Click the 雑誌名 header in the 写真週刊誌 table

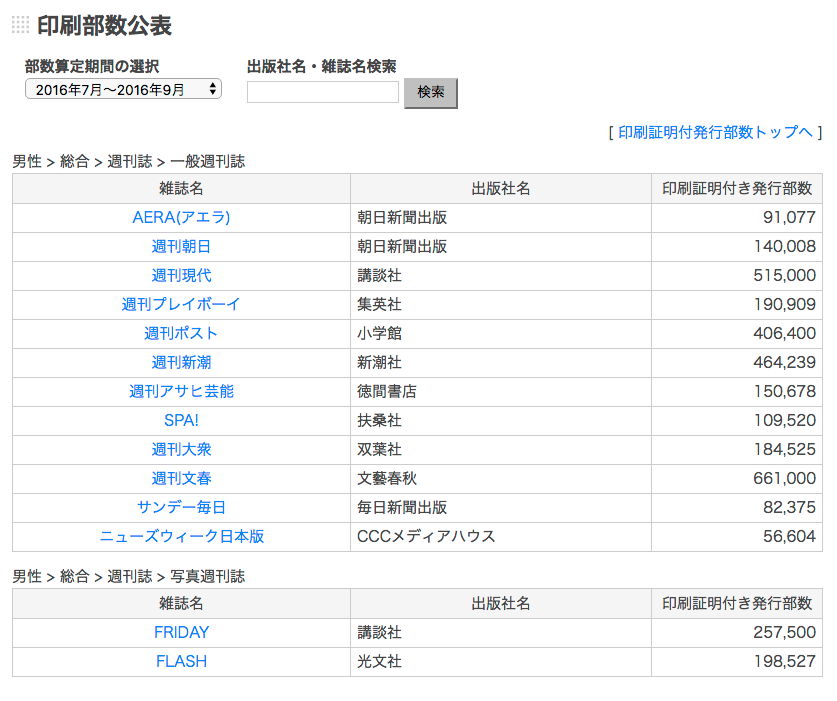[181, 603]
